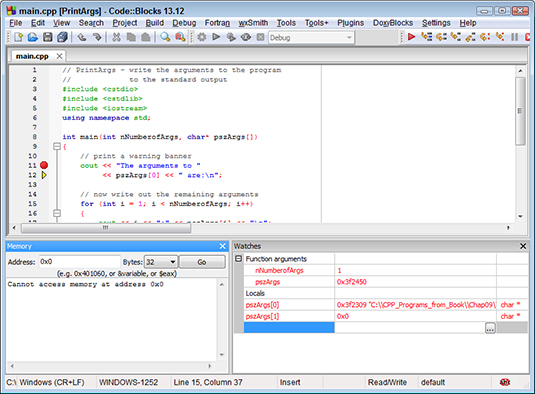Open the Tools+ menu
Viewport: 535px width, 394px height.
(316, 23)
